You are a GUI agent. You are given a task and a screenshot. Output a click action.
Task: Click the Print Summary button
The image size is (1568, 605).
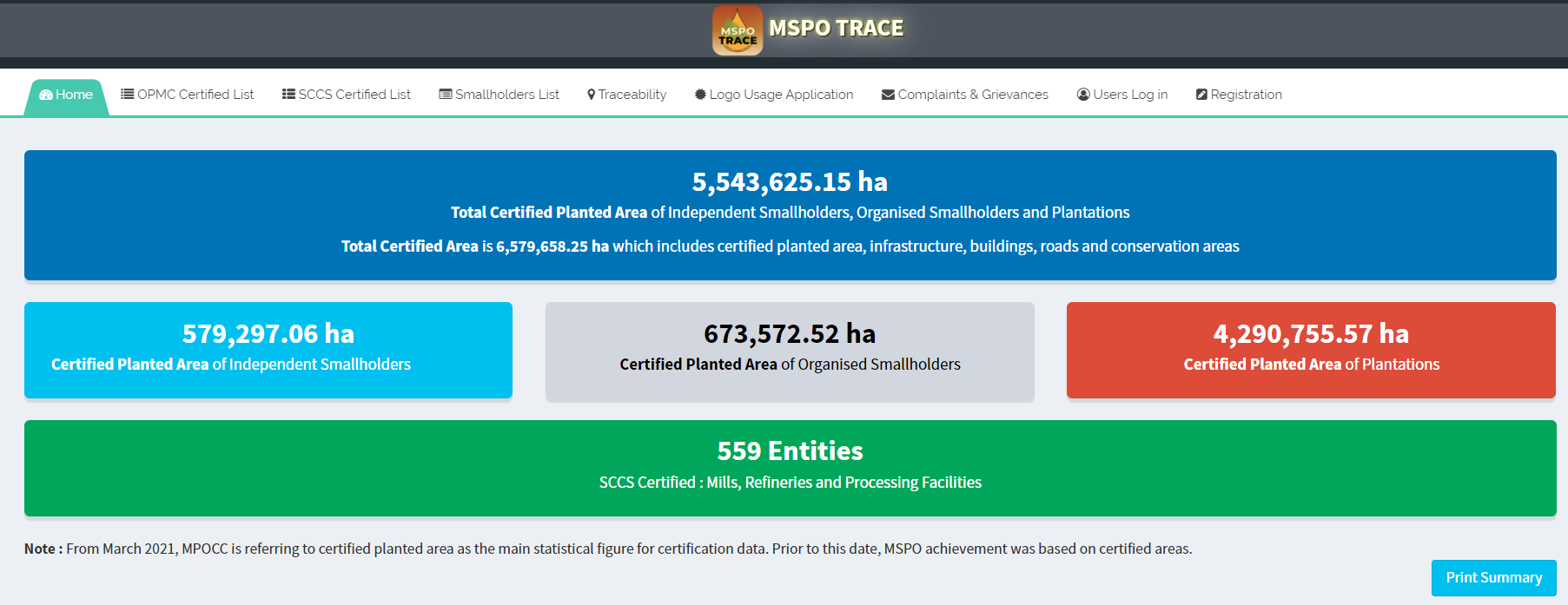pos(1494,578)
